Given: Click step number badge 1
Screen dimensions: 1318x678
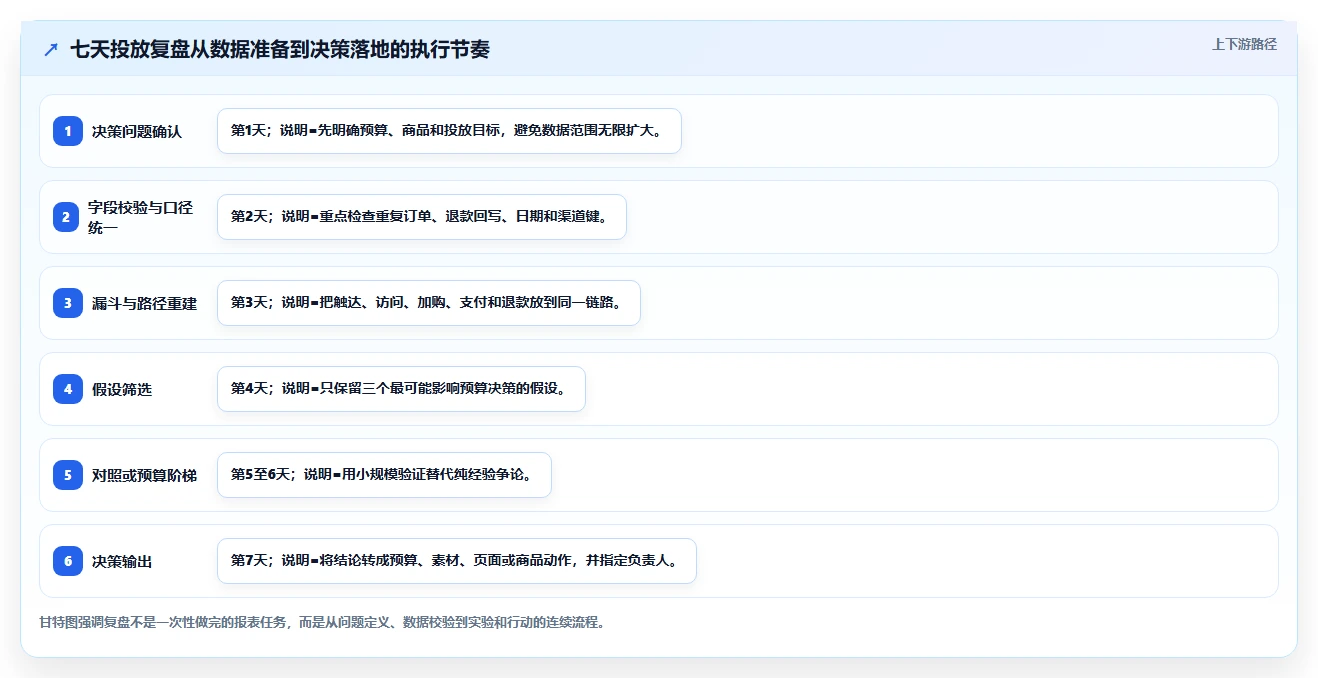Looking at the screenshot, I should tap(68, 131).
